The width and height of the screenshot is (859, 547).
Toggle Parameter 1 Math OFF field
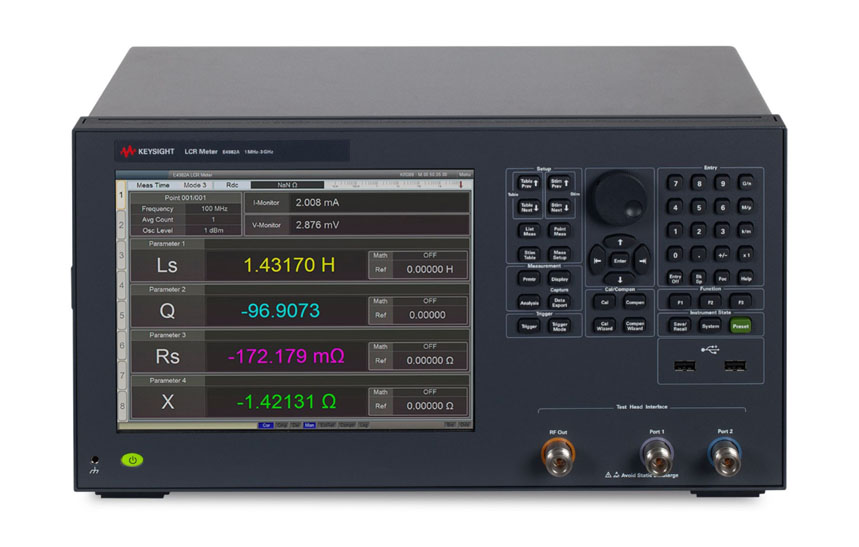tap(429, 255)
